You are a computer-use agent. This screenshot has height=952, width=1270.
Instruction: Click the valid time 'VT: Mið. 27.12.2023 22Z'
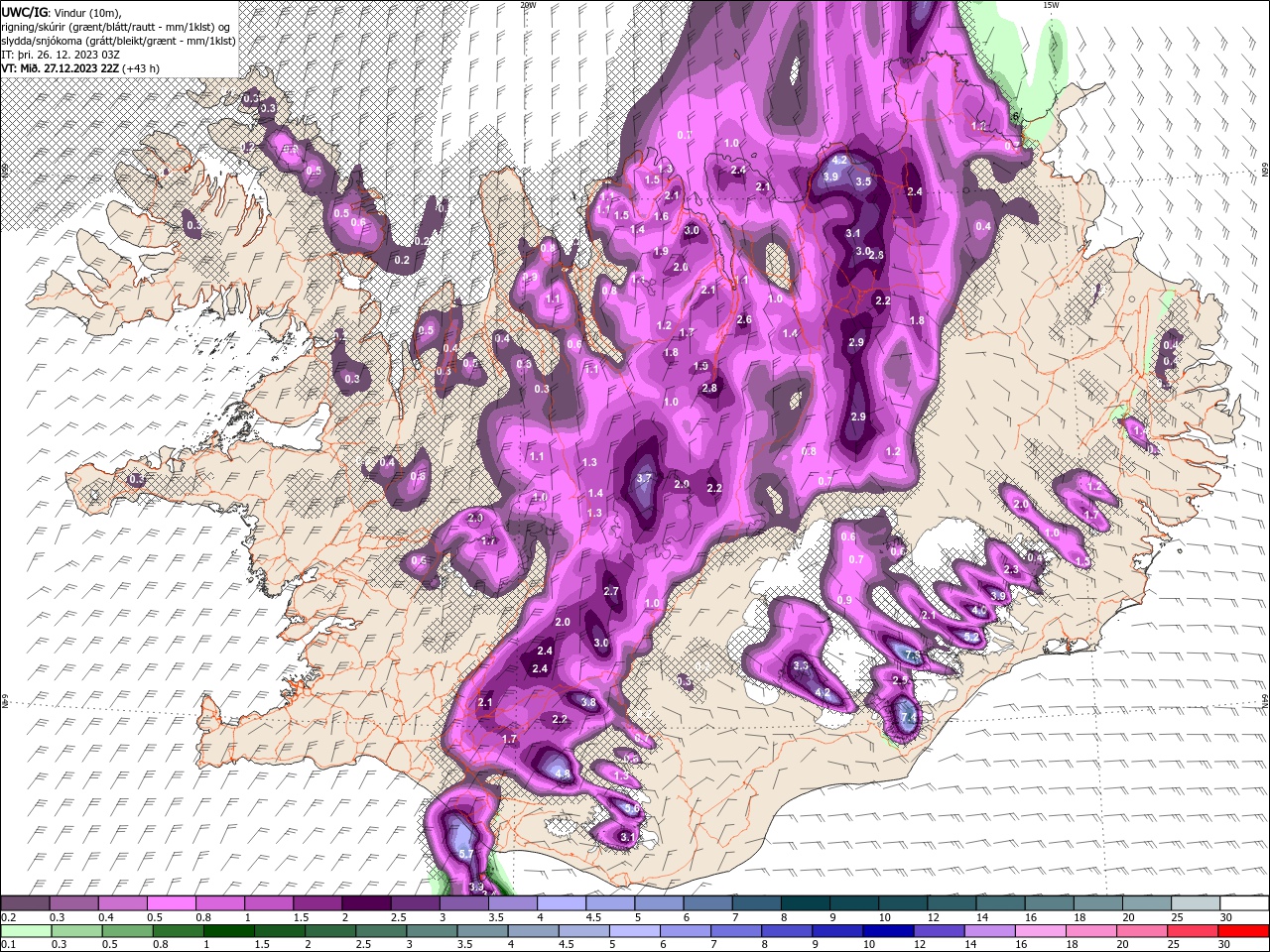click(x=61, y=68)
